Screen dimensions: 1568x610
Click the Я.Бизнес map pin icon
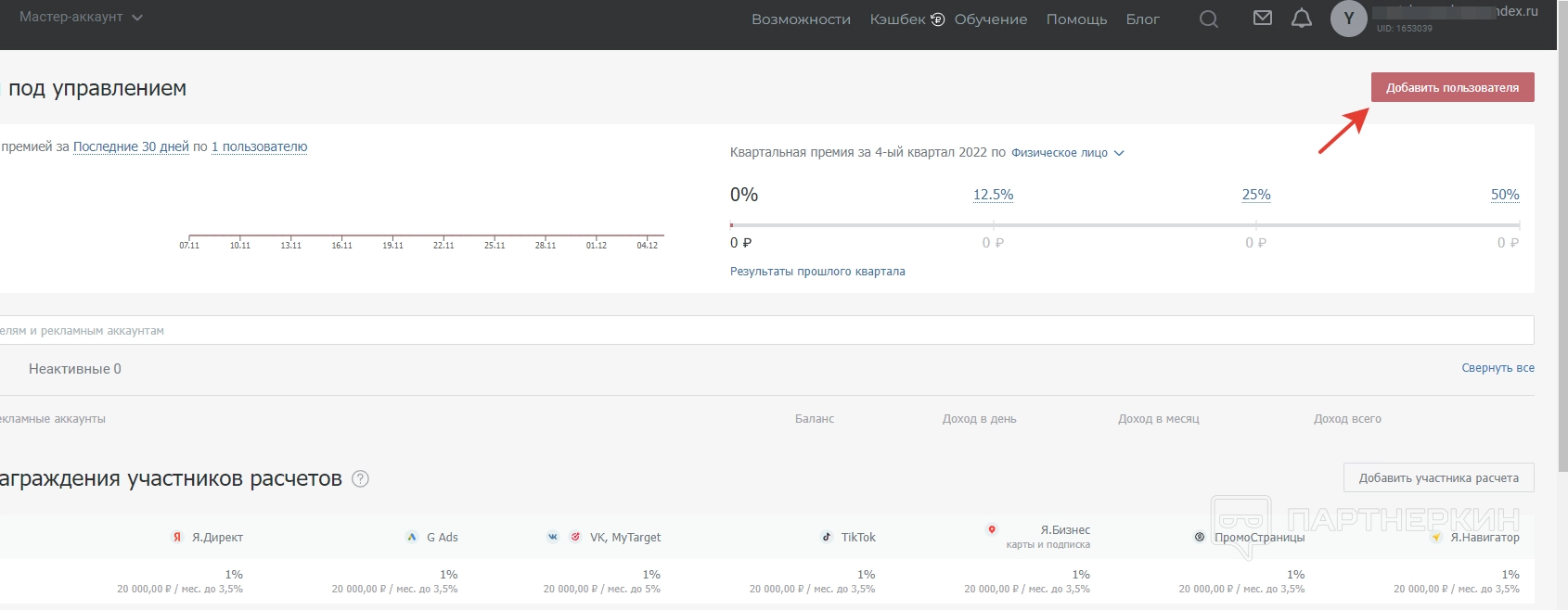tap(992, 530)
